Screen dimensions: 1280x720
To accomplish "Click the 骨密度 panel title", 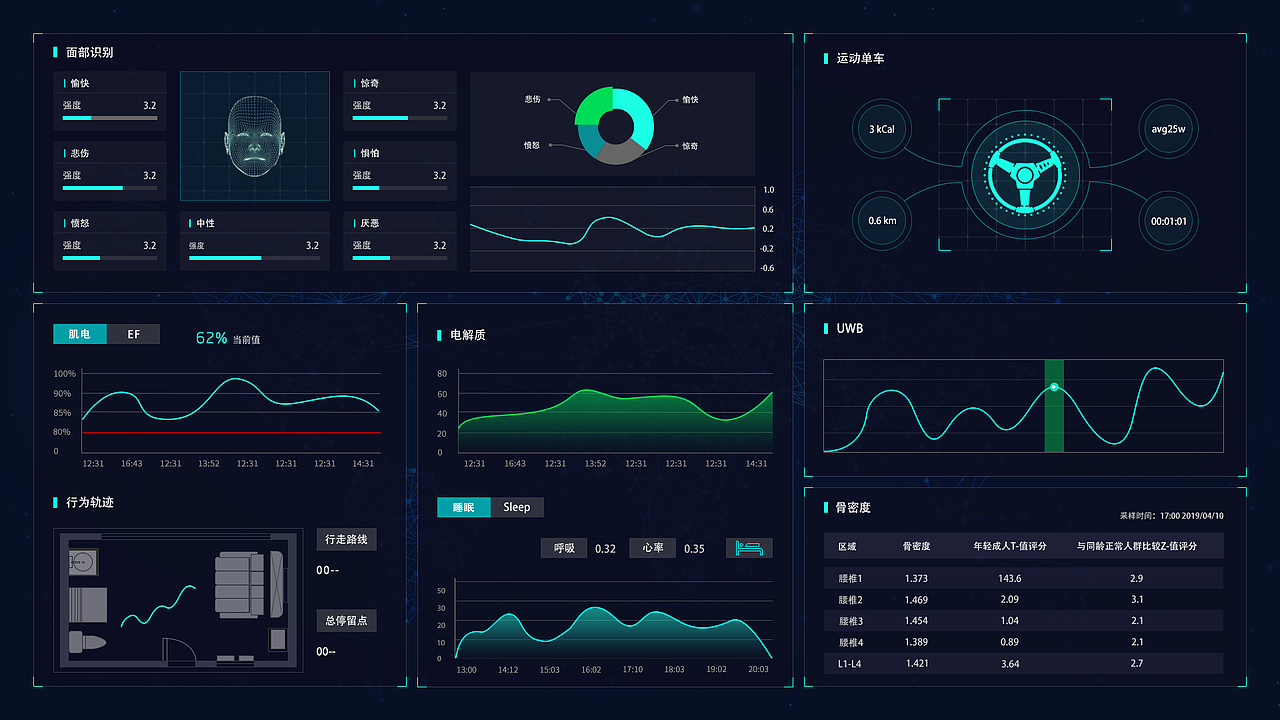I will [x=853, y=508].
